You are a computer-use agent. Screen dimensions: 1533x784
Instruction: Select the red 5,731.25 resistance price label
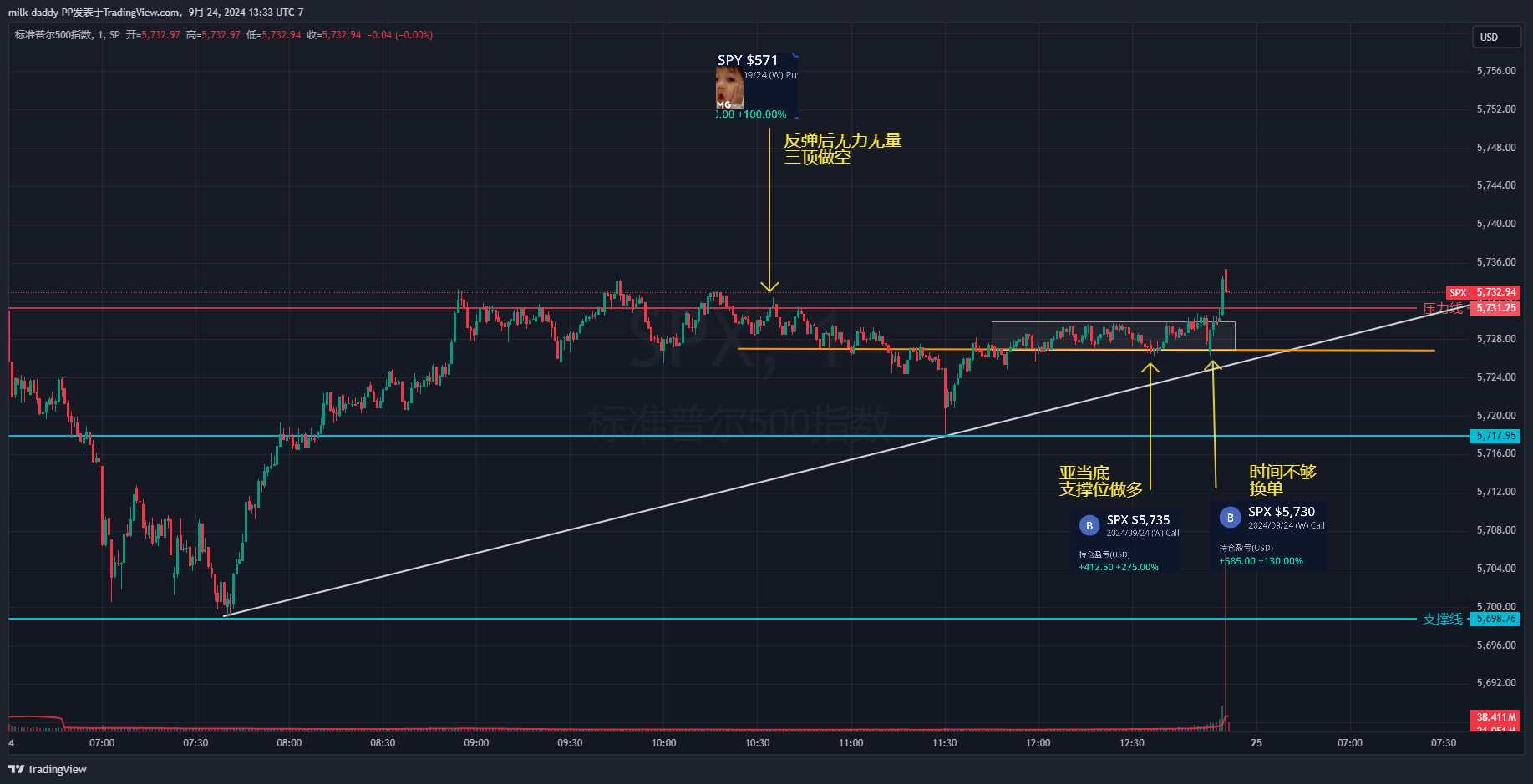pyautogui.click(x=1495, y=308)
